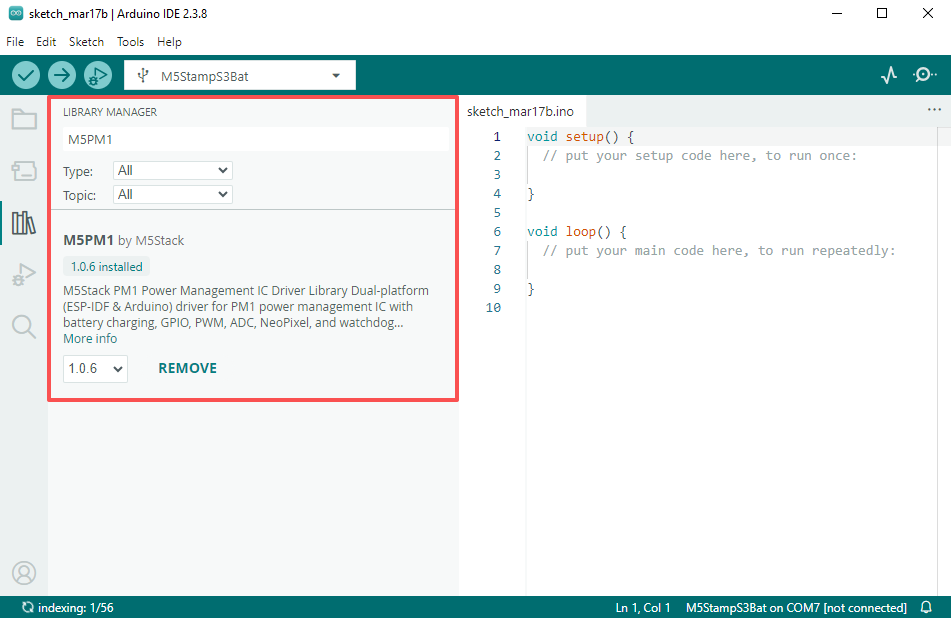Open the 1.0.6 version selector dropdown

coord(95,369)
